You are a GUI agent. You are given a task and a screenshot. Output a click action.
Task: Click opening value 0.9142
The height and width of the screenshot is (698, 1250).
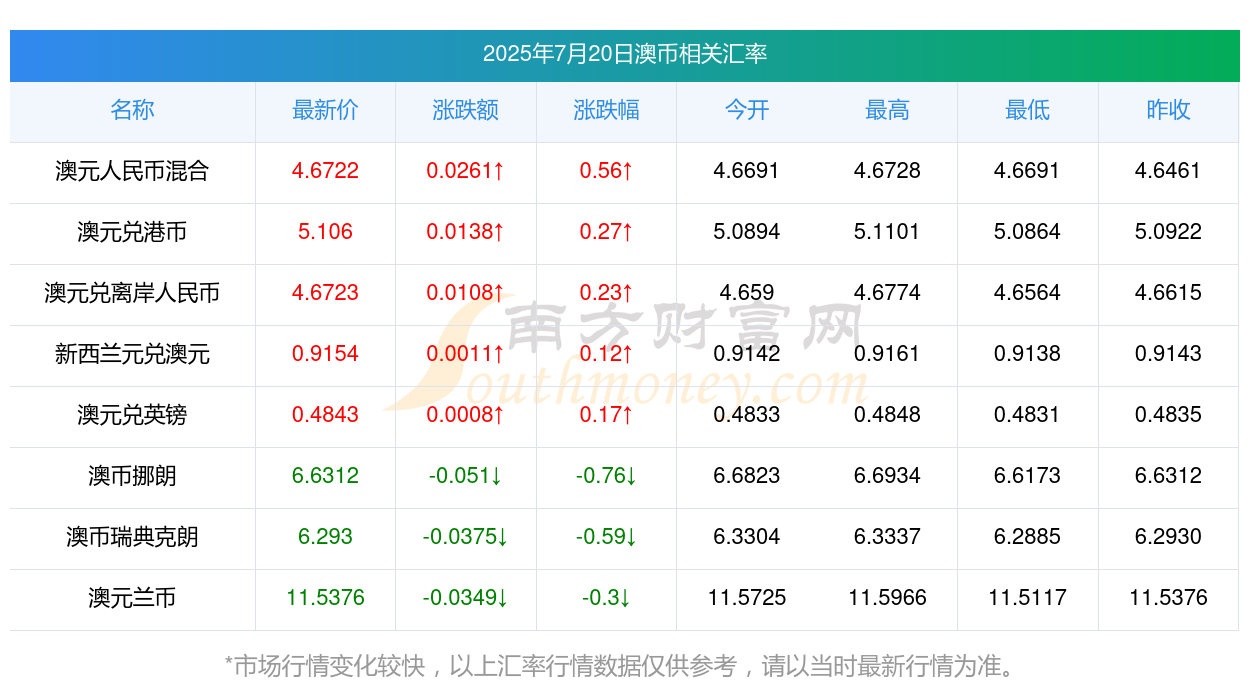[747, 354]
